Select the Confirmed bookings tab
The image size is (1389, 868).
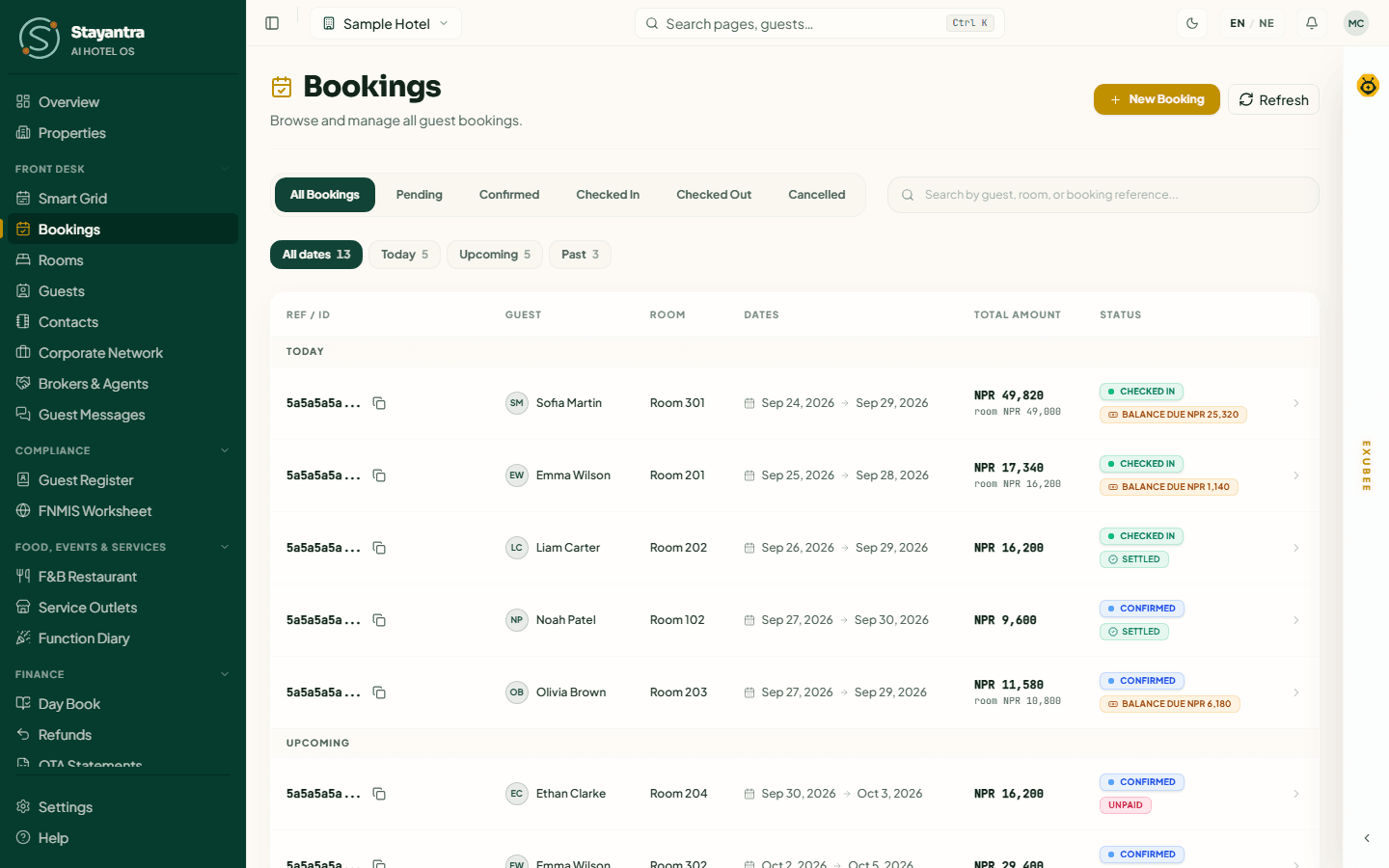[509, 195]
